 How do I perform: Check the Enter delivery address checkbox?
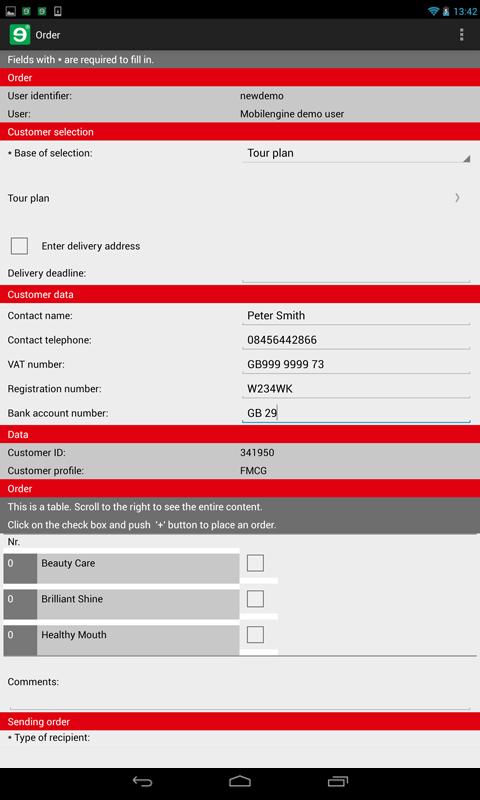click(19, 246)
